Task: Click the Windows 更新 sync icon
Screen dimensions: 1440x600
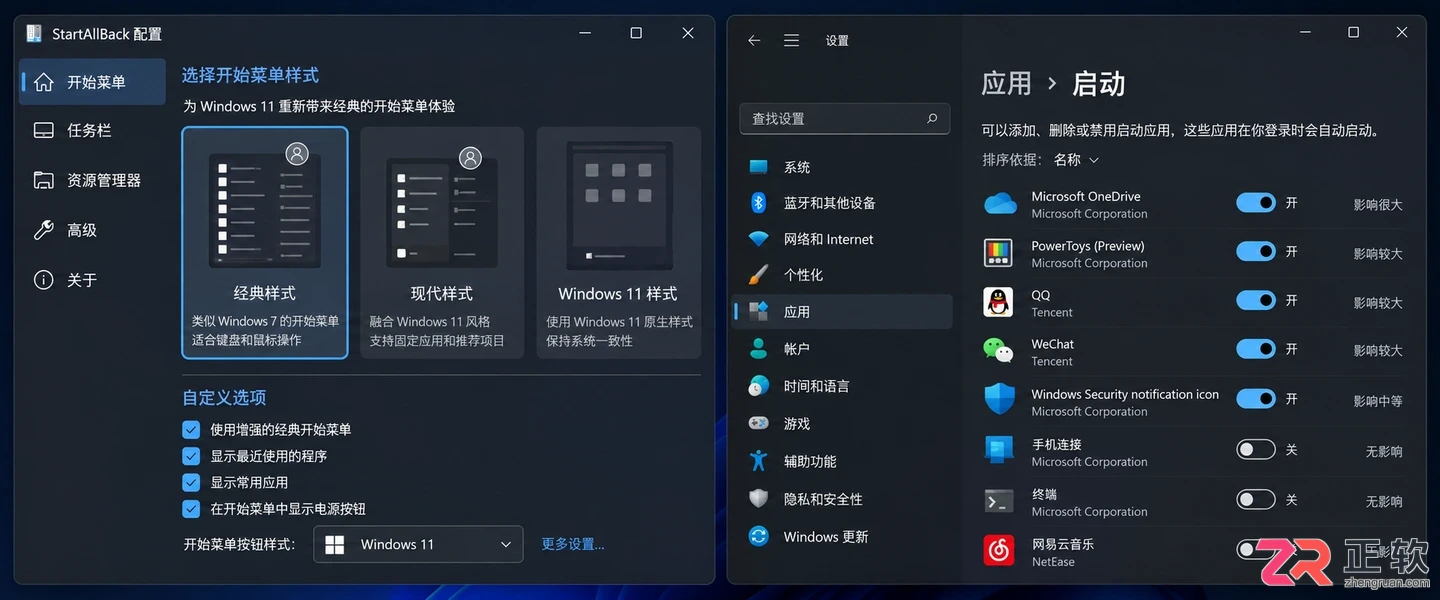Action: tap(759, 536)
